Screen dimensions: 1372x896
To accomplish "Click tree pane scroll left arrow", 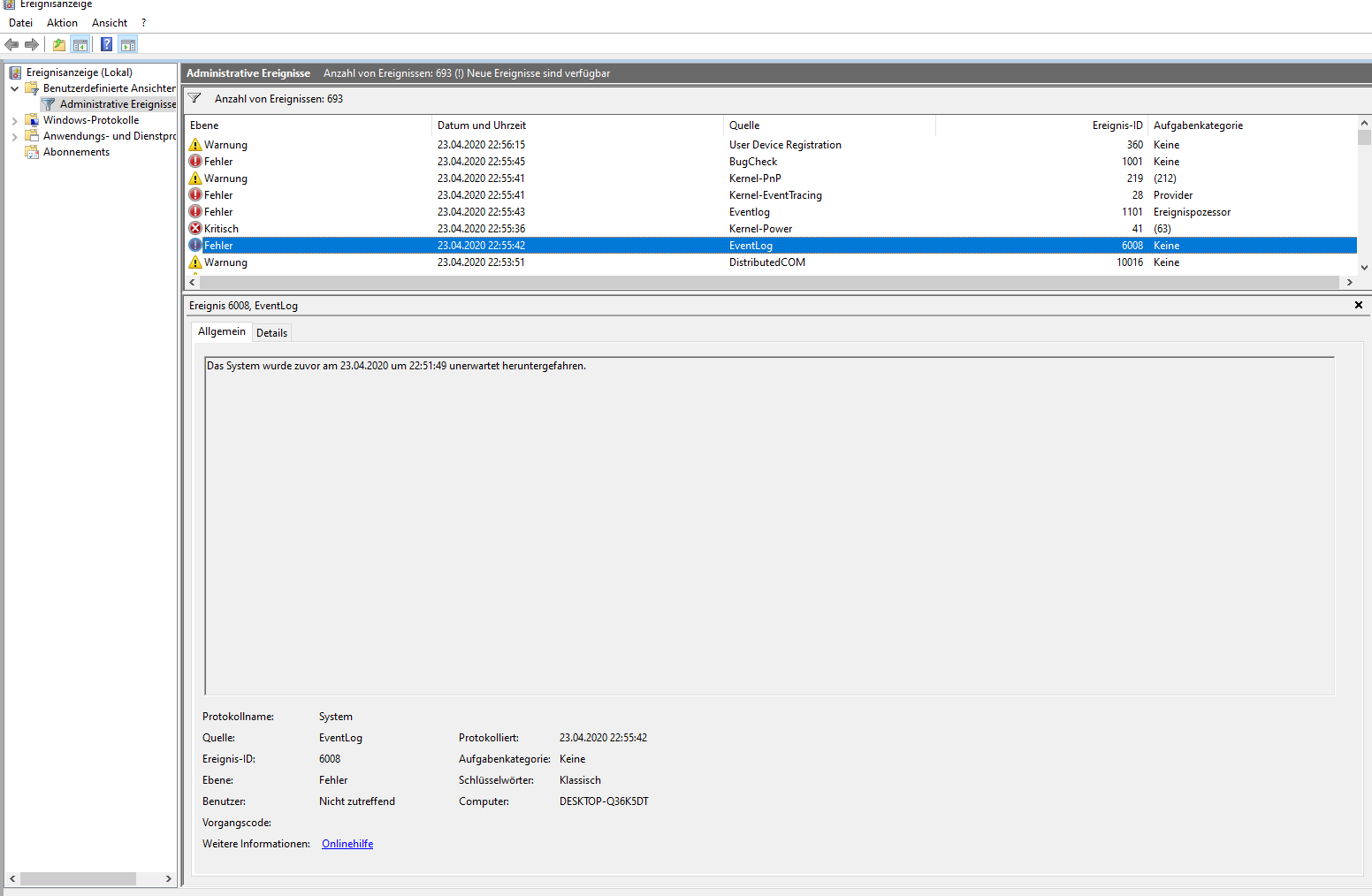I will (12, 879).
